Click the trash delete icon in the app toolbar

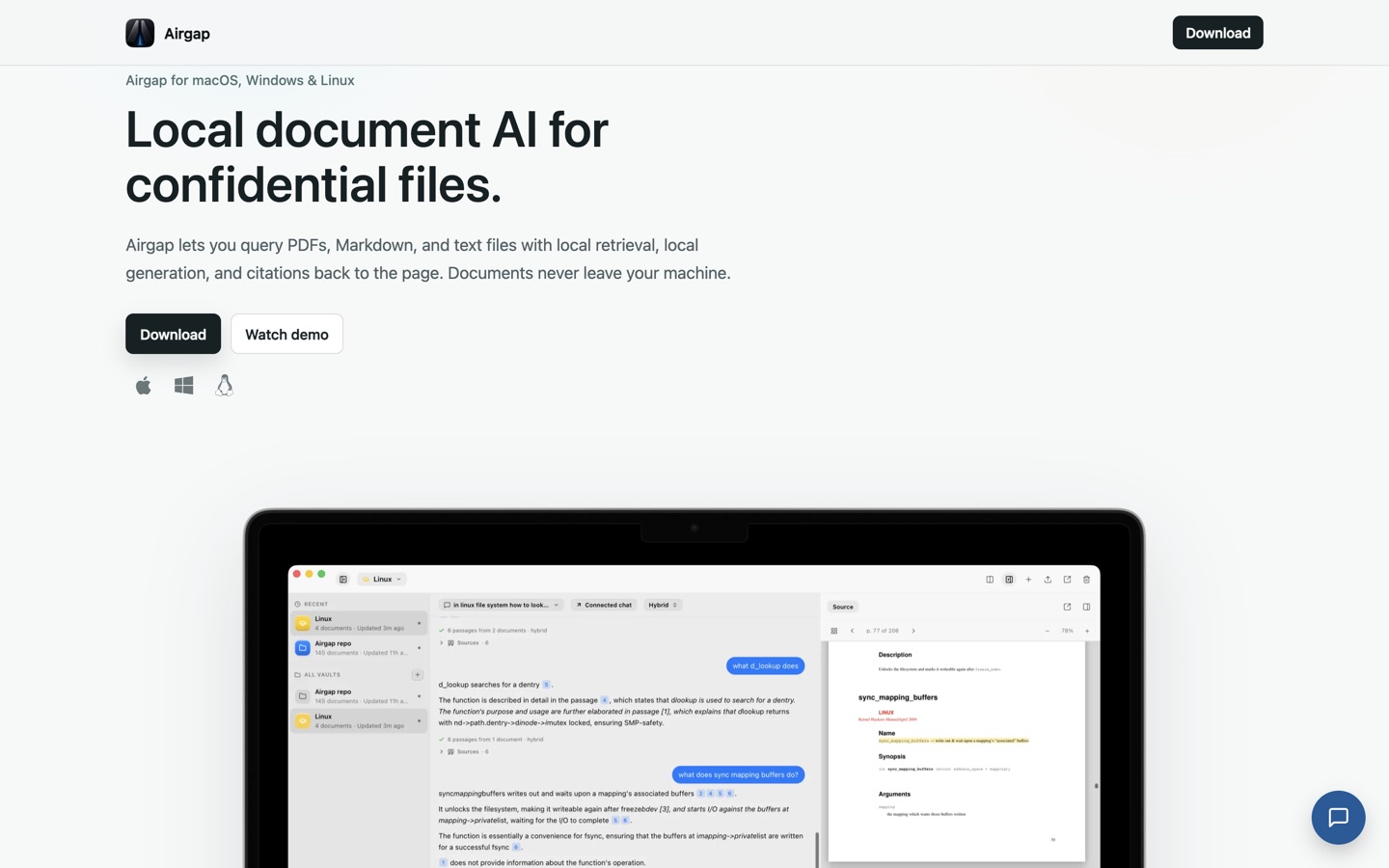tap(1086, 580)
